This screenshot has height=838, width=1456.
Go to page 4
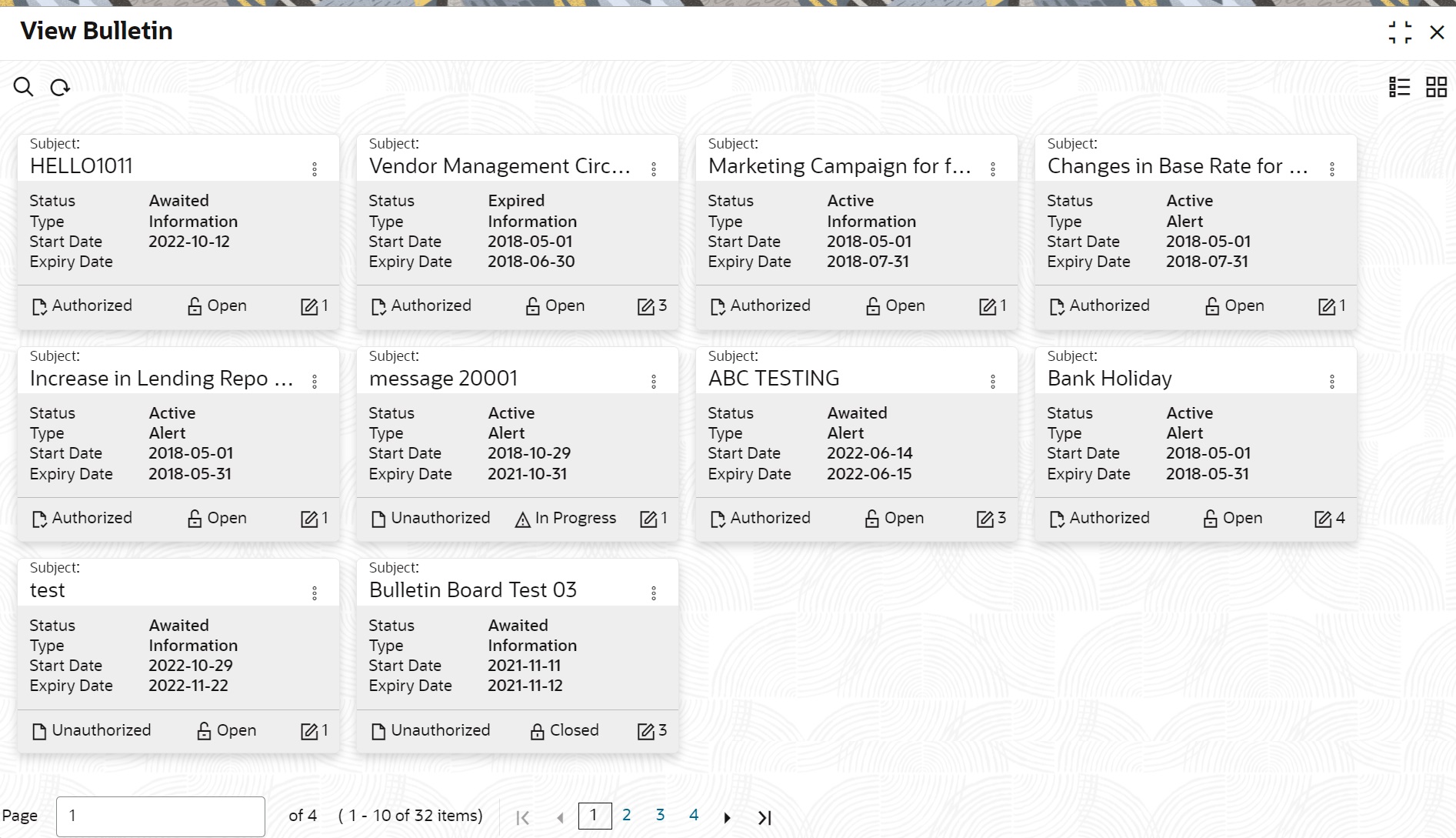[x=694, y=815]
